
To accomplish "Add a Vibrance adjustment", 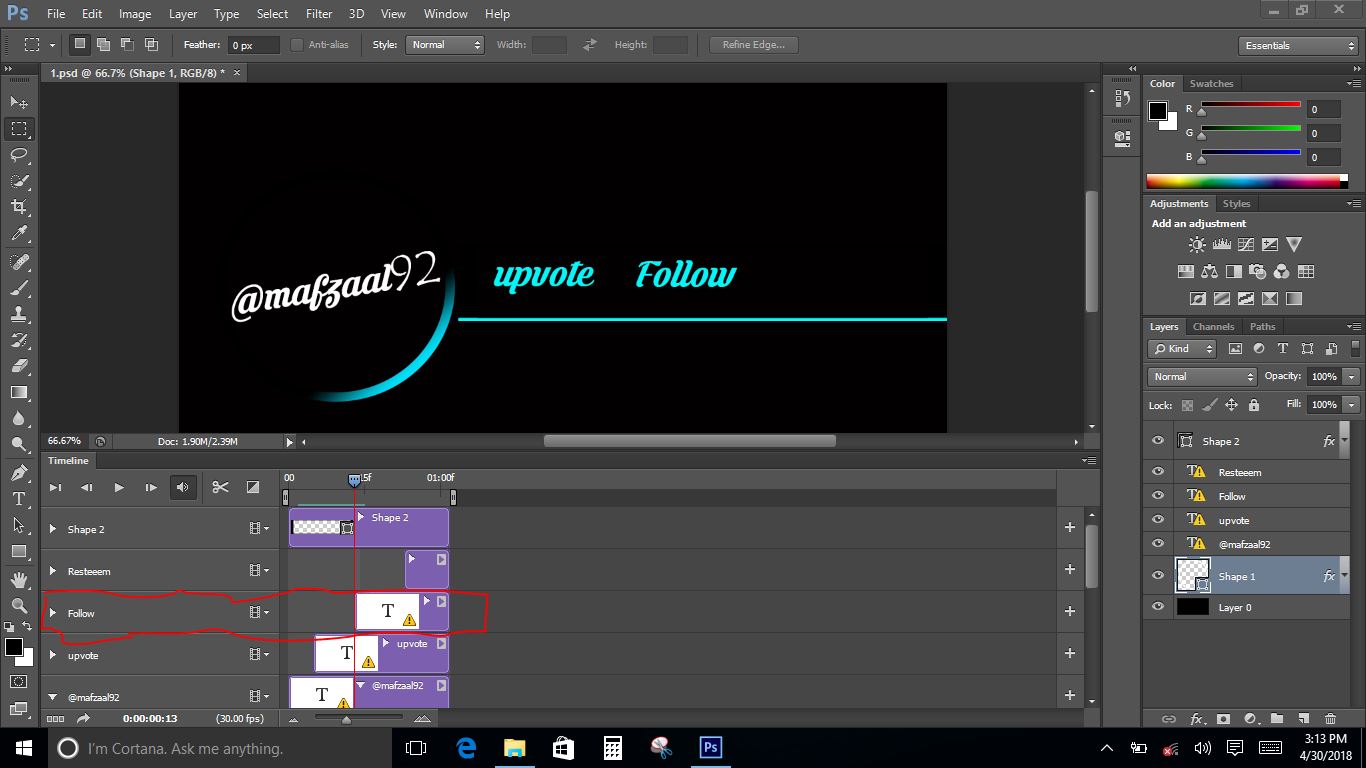I will pyautogui.click(x=1294, y=244).
